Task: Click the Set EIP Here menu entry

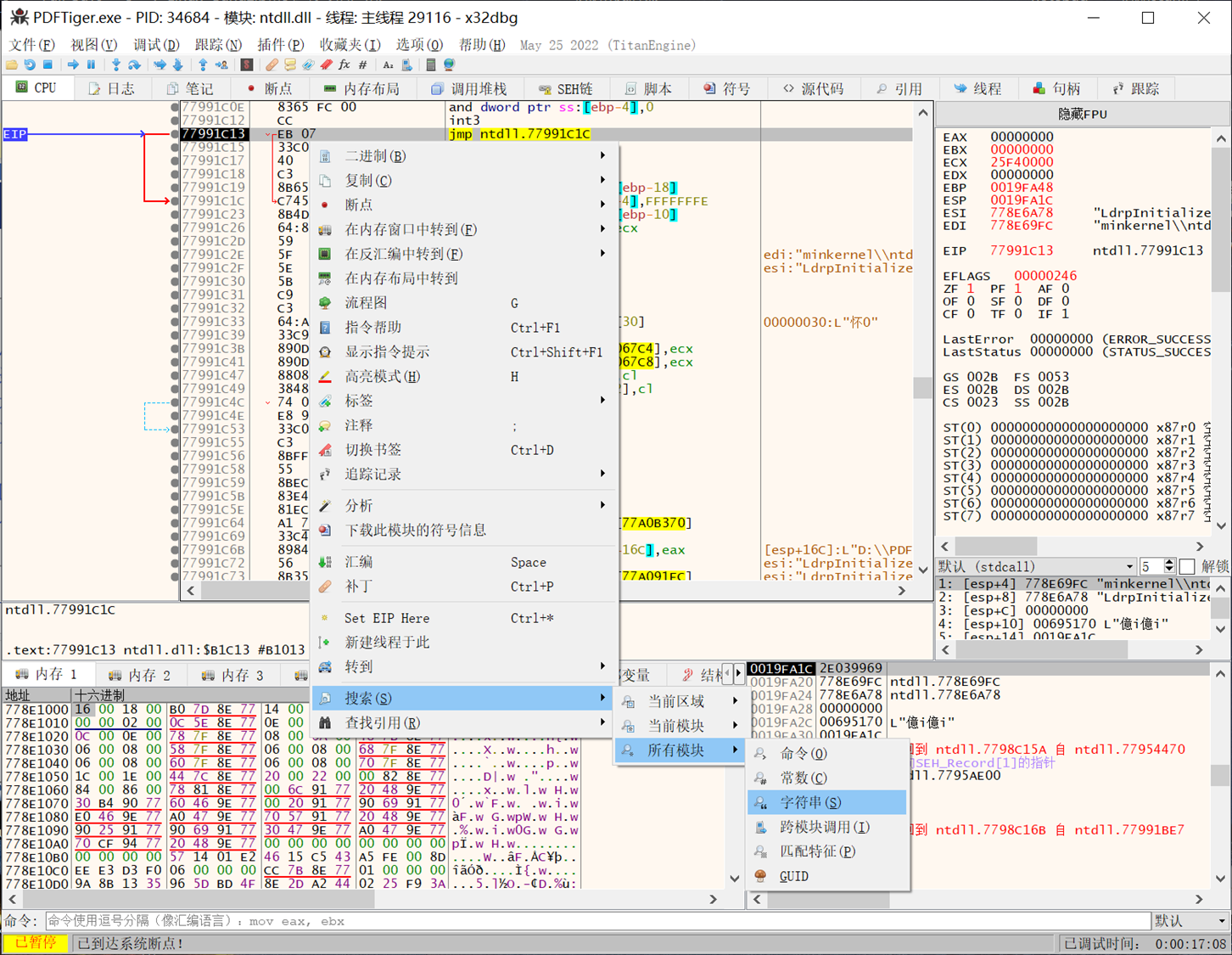Action: pyautogui.click(x=464, y=618)
